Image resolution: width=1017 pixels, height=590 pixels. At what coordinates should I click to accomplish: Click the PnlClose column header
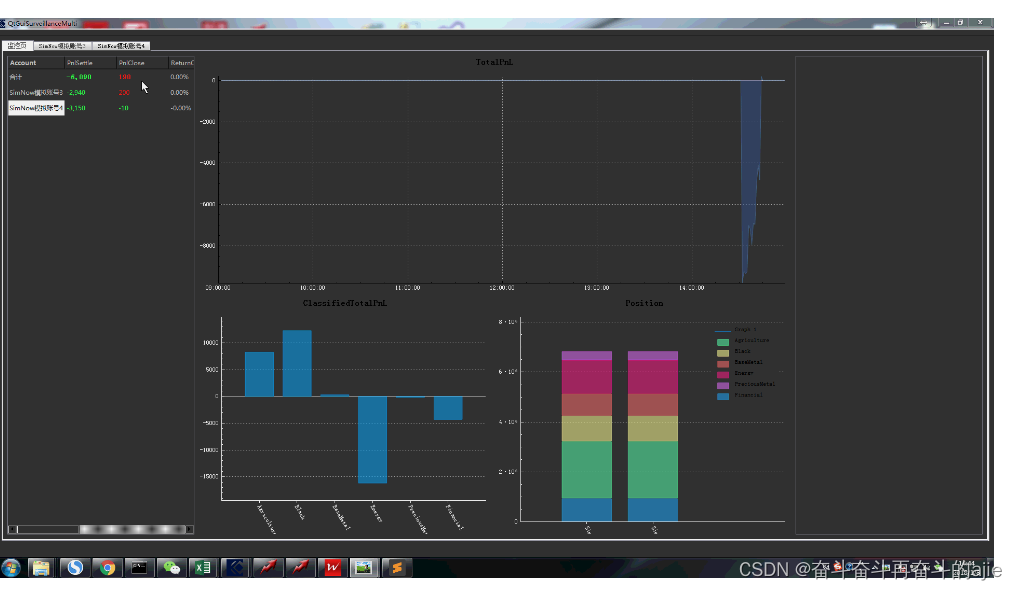142,63
